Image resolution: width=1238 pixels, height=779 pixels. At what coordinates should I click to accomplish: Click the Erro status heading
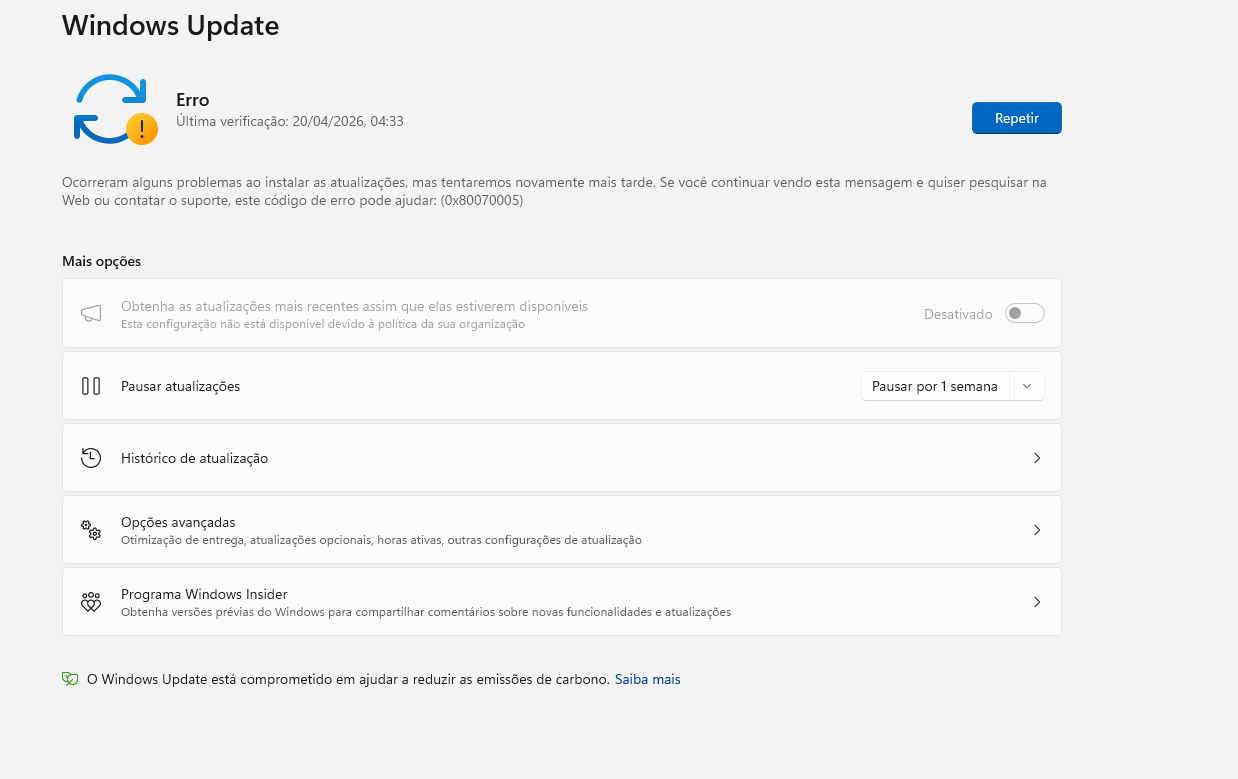pos(193,100)
